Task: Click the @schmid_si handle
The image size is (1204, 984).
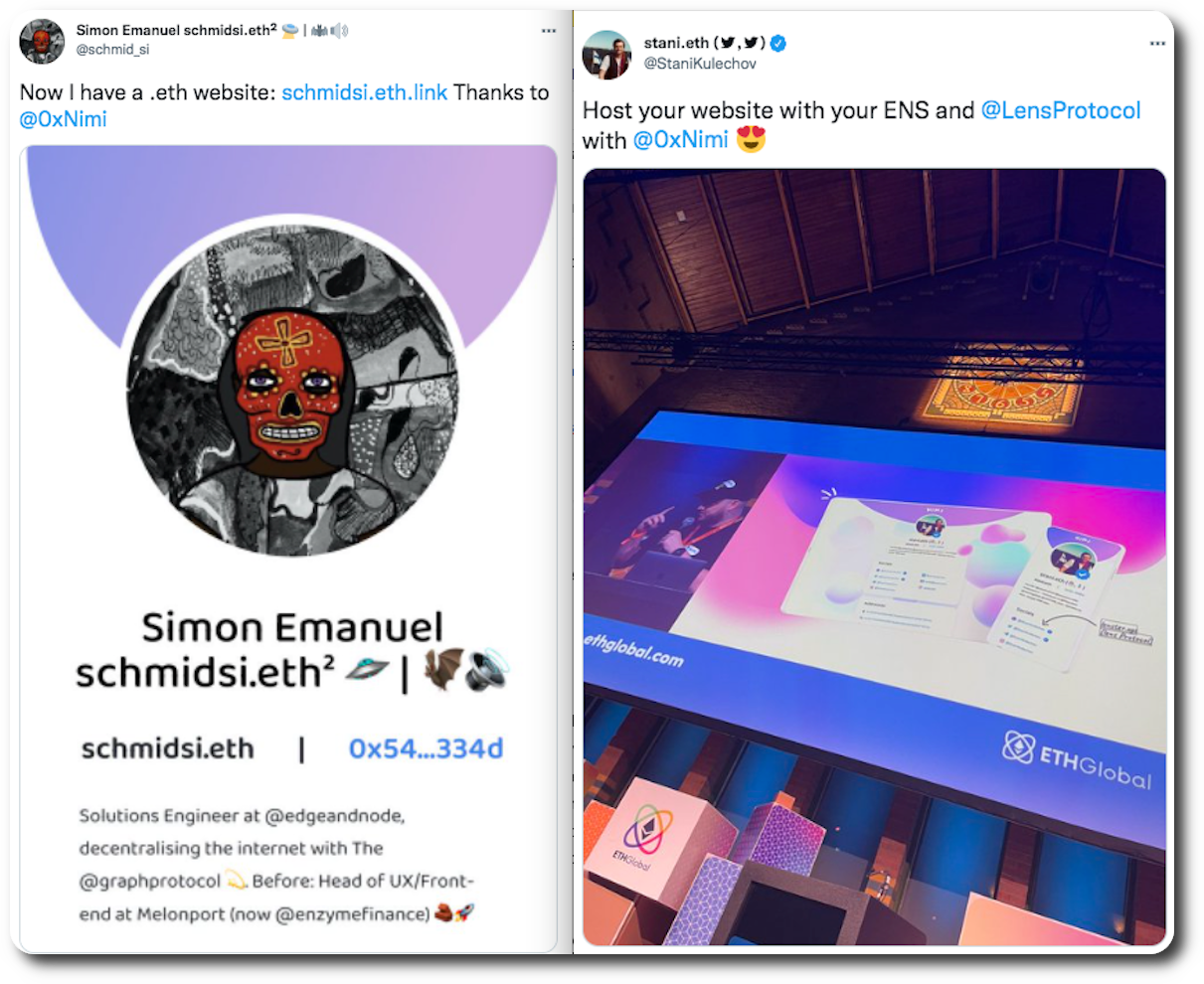Action: tap(112, 49)
